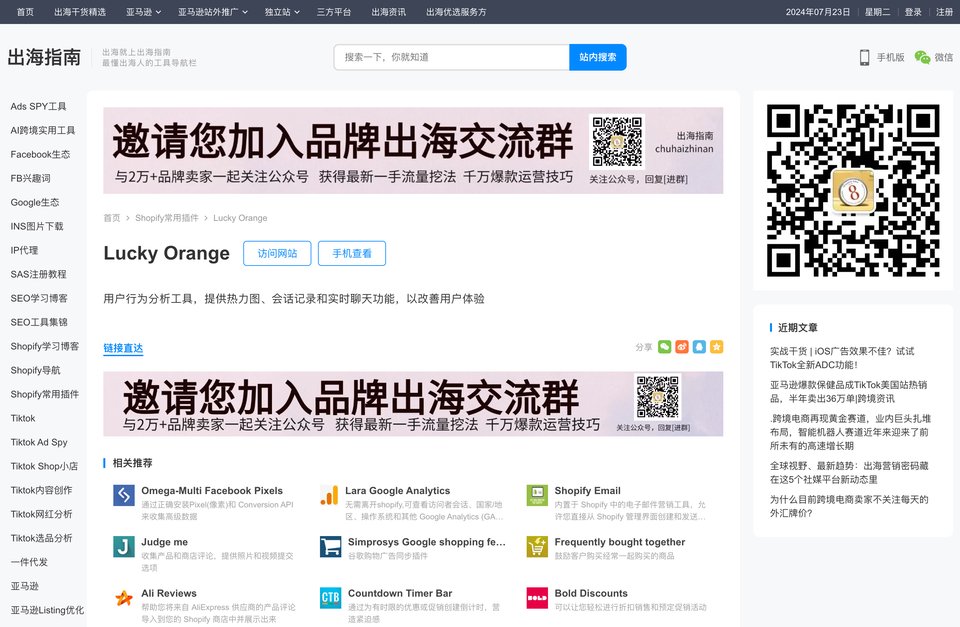Click the WeChat icon in header
This screenshot has height=627, width=960.
[922, 57]
